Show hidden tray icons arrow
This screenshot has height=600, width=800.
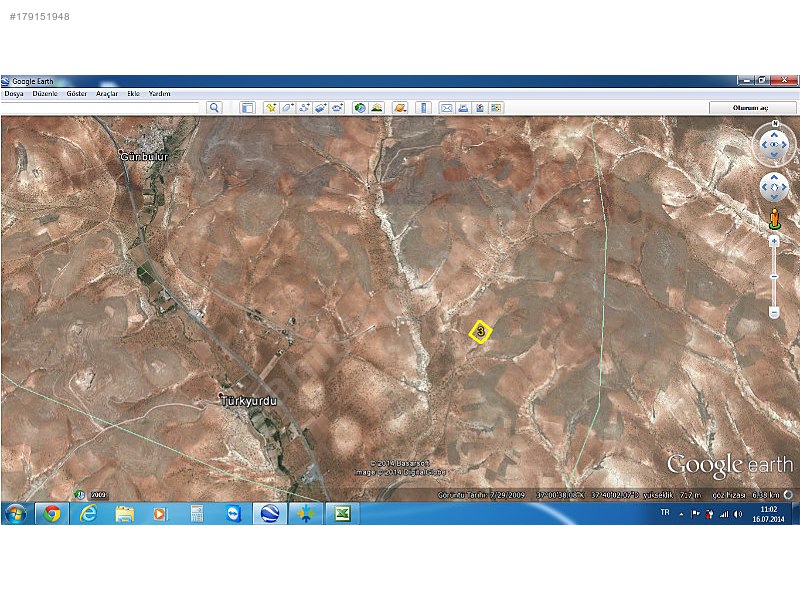click(681, 514)
